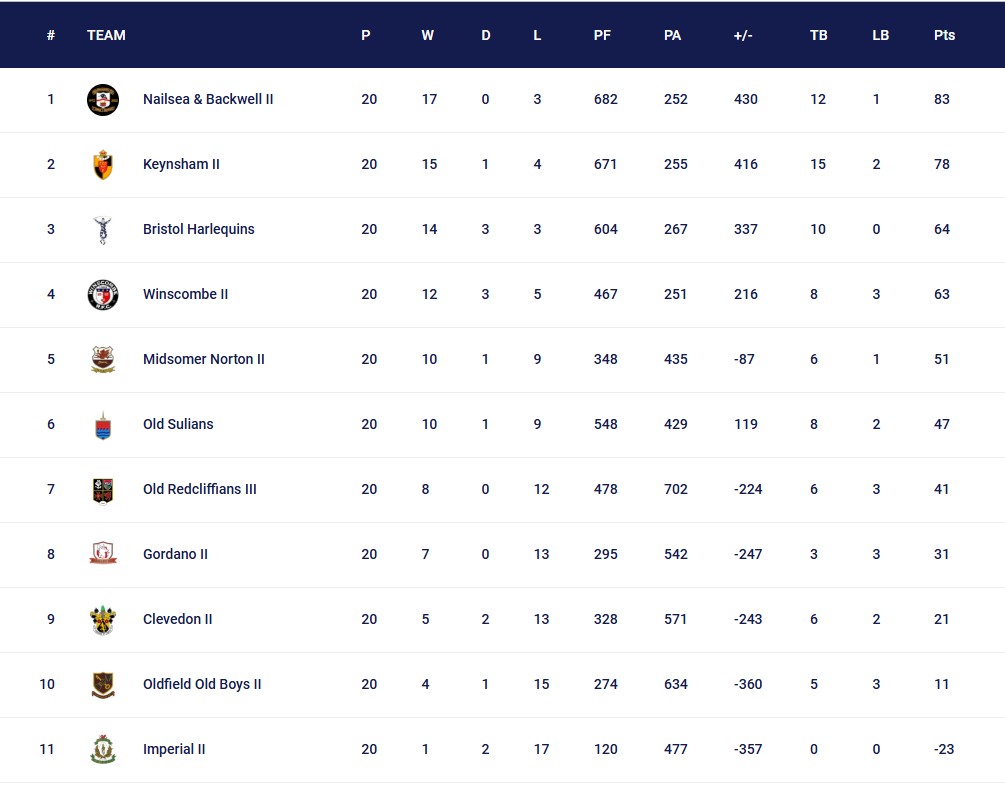
Task: Click the Nailsea & Backwell II club crest
Action: (x=102, y=100)
